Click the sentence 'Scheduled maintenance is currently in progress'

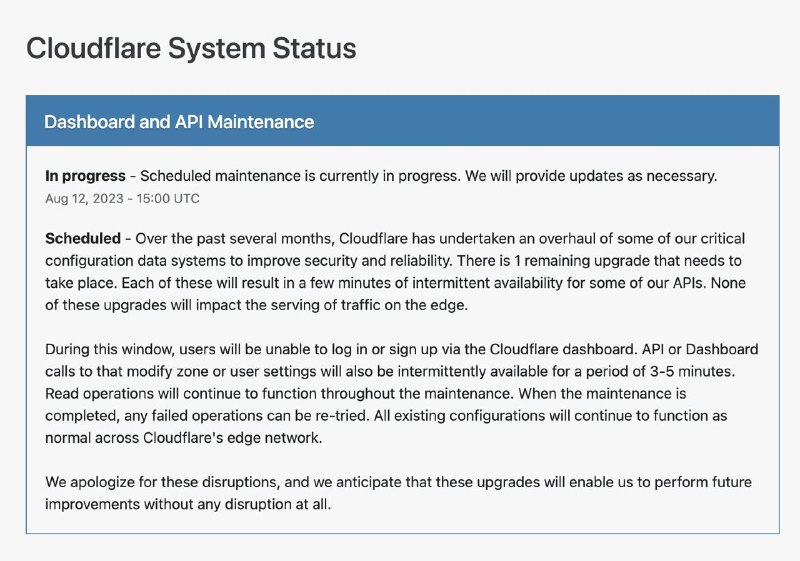(x=298, y=176)
